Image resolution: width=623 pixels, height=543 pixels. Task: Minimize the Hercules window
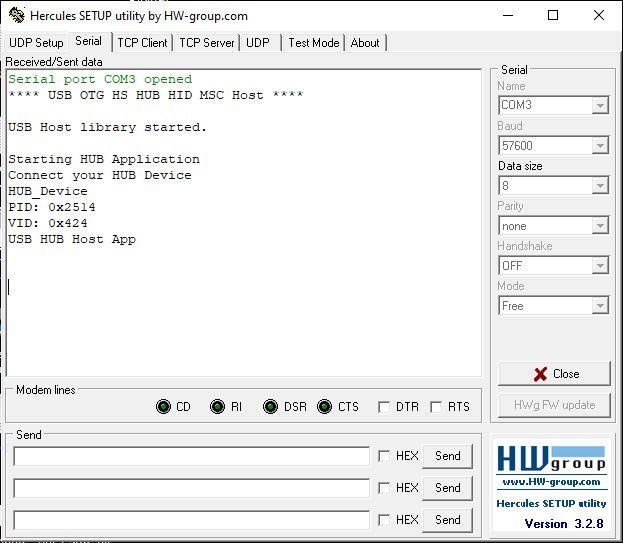(x=508, y=15)
